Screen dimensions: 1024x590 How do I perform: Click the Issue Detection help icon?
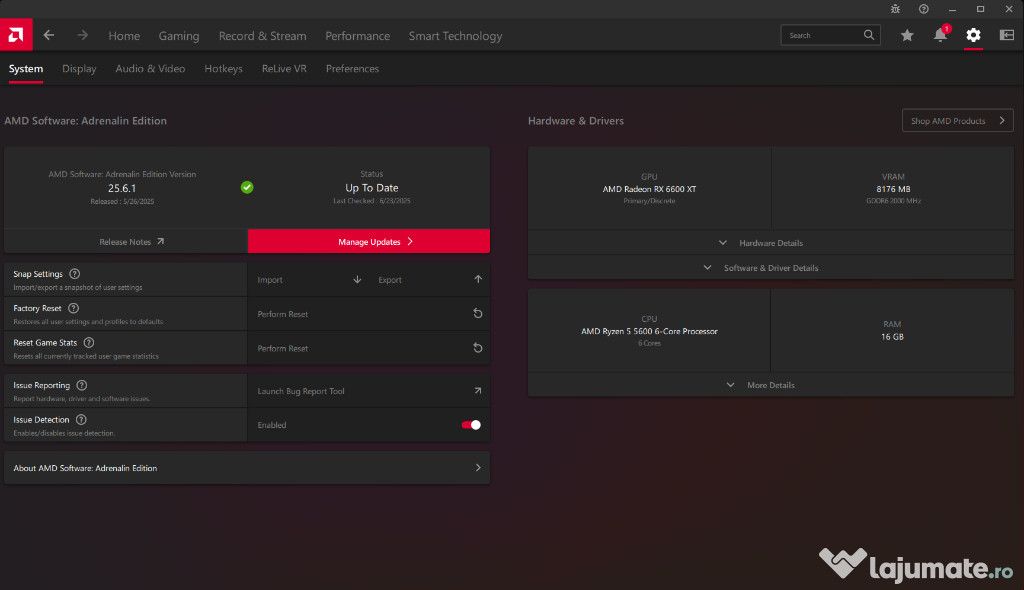(81, 419)
